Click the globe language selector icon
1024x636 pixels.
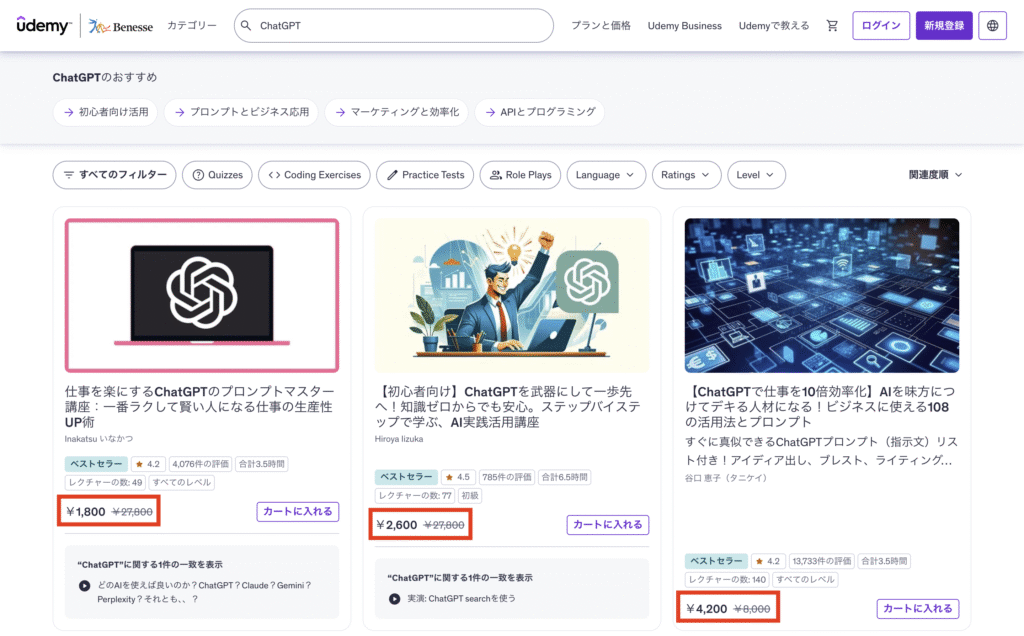point(992,26)
